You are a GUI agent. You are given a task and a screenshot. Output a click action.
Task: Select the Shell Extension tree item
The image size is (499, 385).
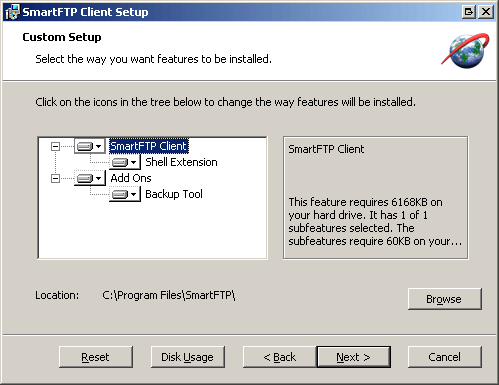coord(181,162)
